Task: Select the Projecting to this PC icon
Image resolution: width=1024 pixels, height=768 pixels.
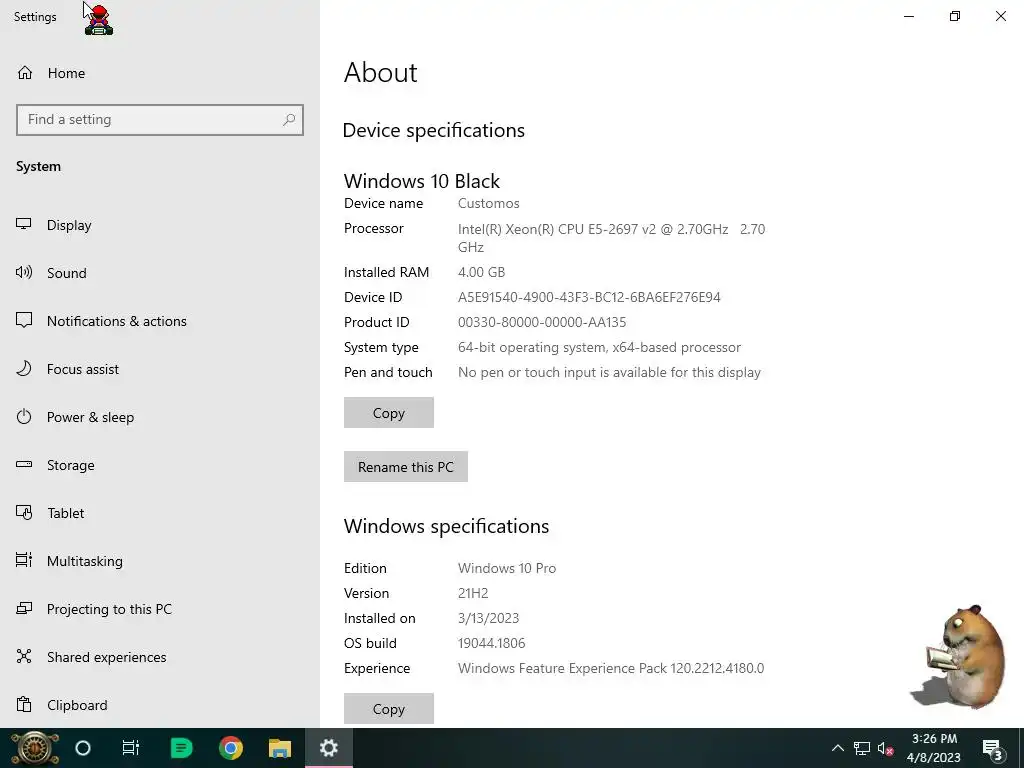Action: click(x=24, y=609)
